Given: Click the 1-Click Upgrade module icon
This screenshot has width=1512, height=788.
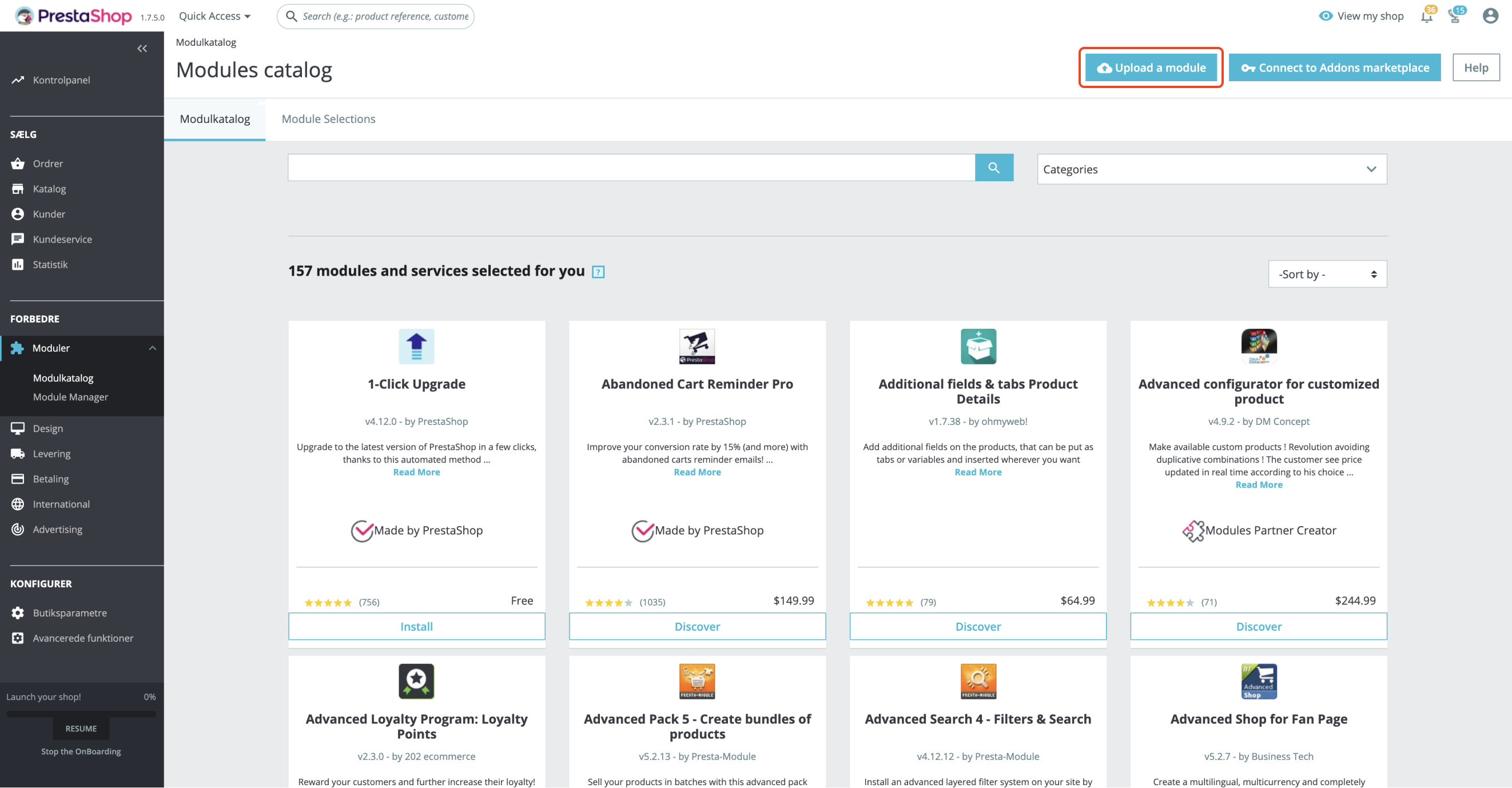Looking at the screenshot, I should tap(416, 346).
